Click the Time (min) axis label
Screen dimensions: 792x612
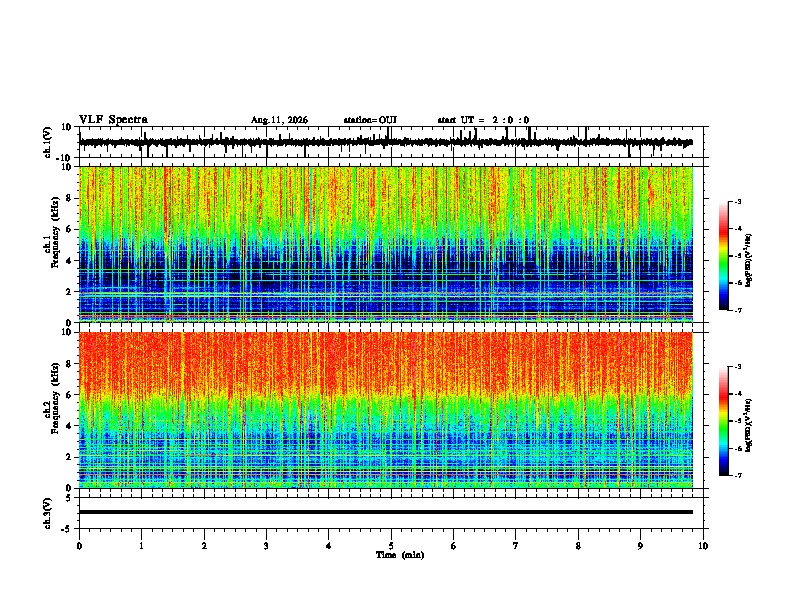[x=400, y=555]
